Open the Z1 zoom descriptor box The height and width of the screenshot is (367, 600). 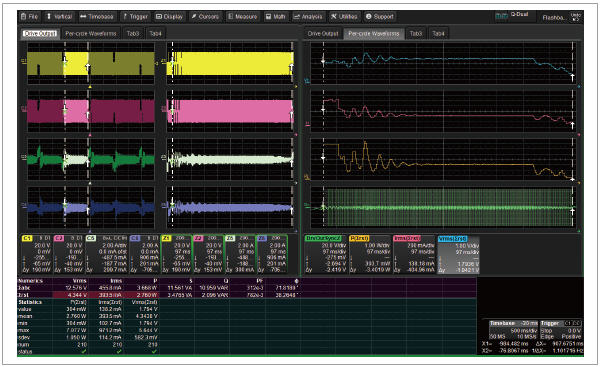click(176, 254)
